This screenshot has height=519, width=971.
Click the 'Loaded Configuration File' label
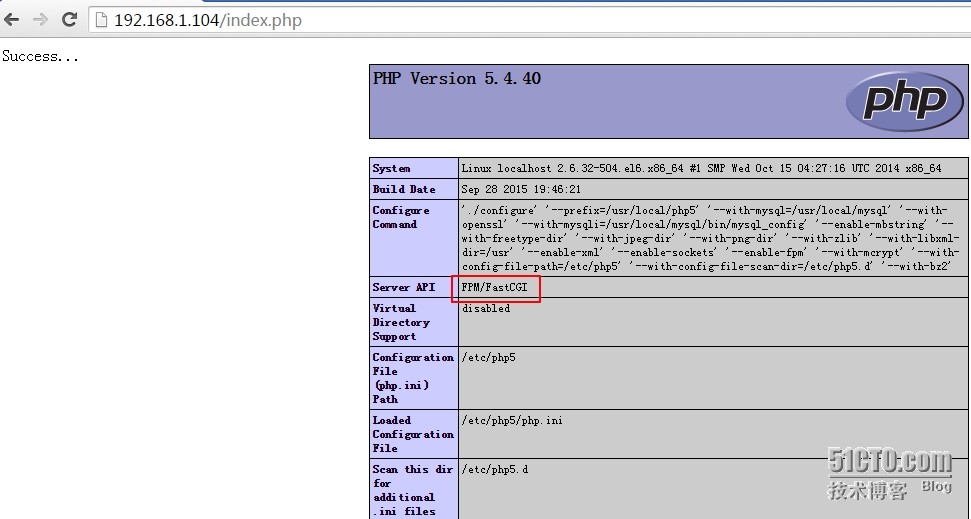click(x=413, y=434)
